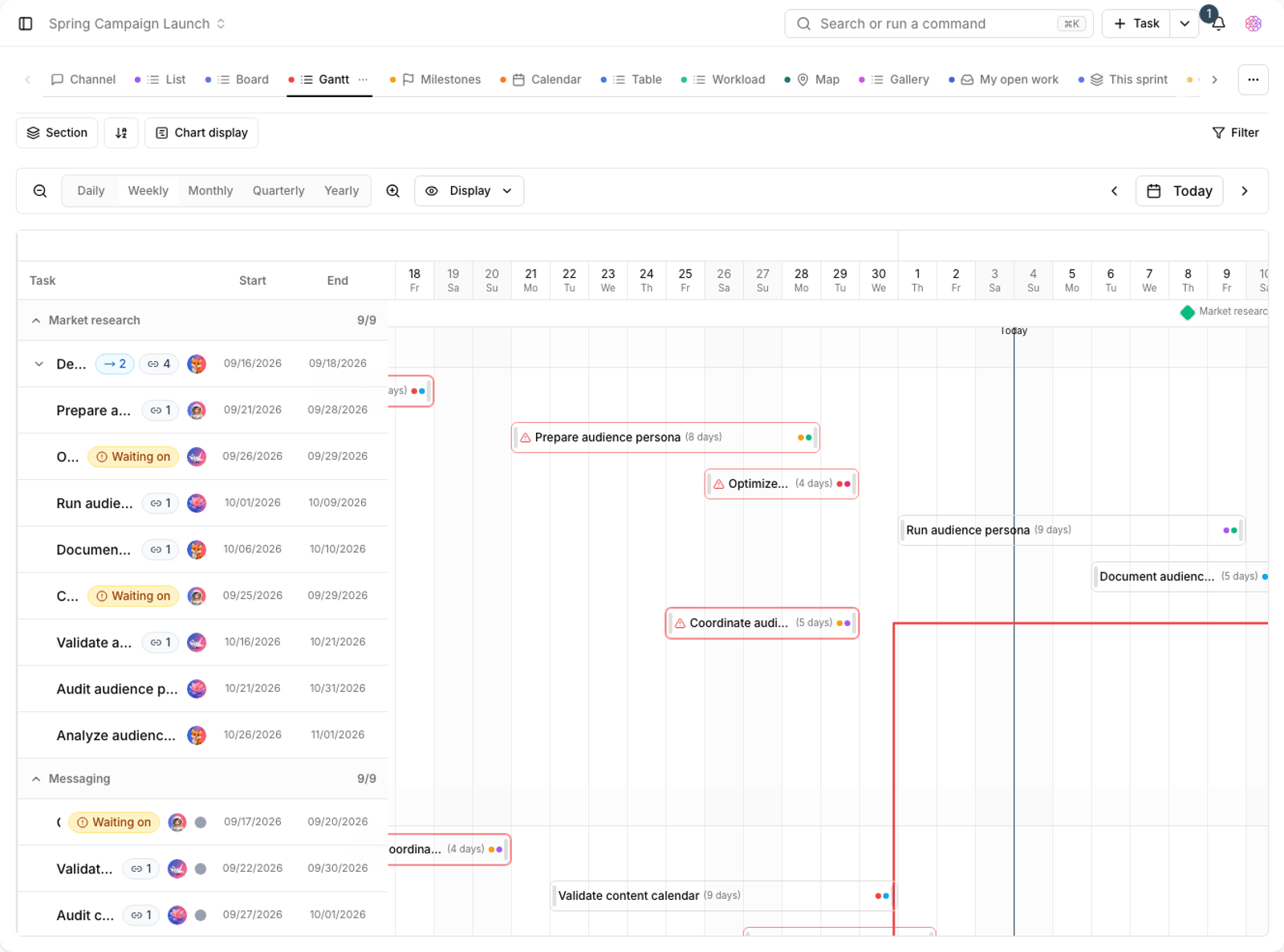The width and height of the screenshot is (1284, 952).
Task: Open the user profile avatar
Action: (x=1254, y=24)
